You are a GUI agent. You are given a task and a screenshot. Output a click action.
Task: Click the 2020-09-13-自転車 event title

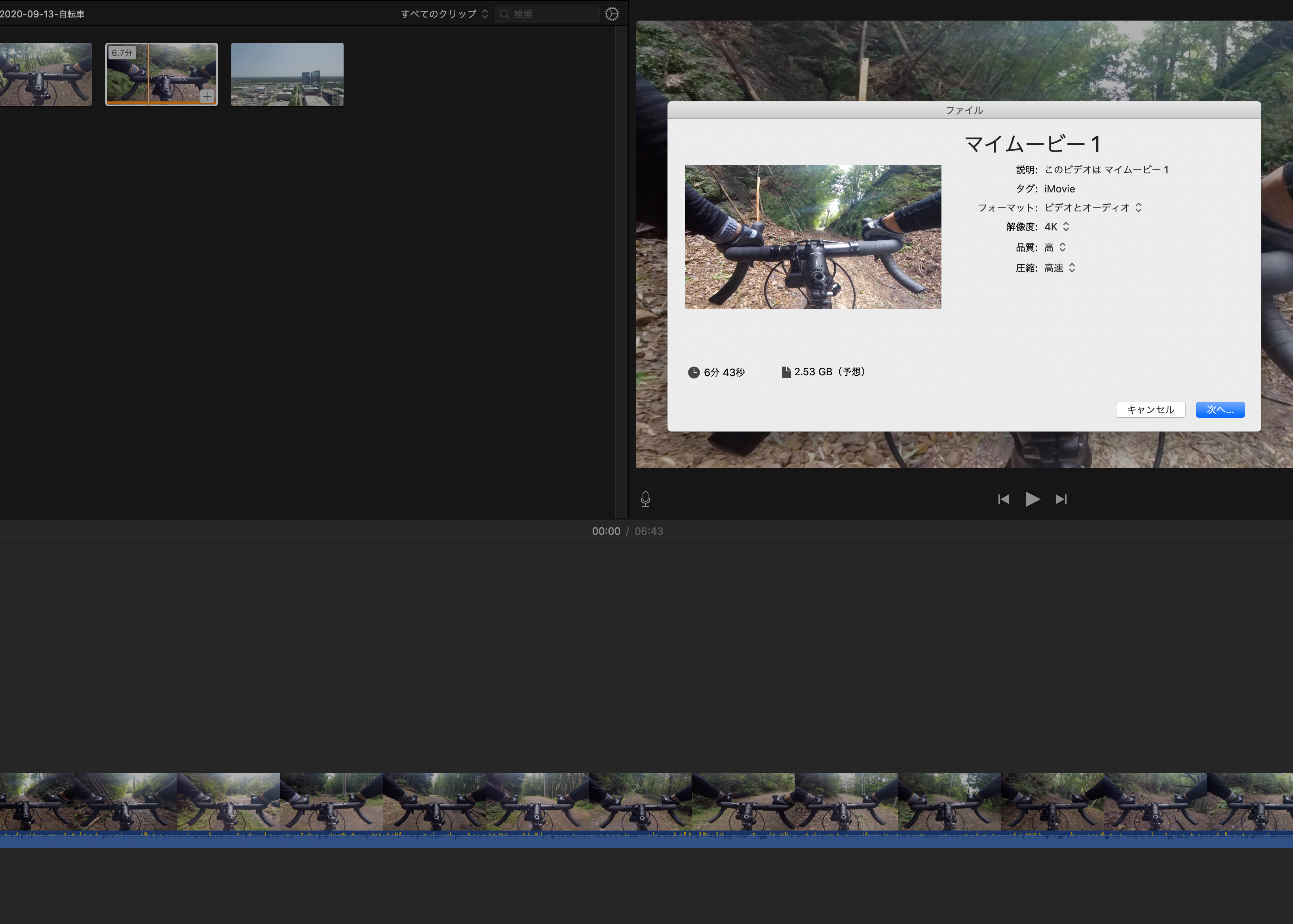(x=42, y=13)
